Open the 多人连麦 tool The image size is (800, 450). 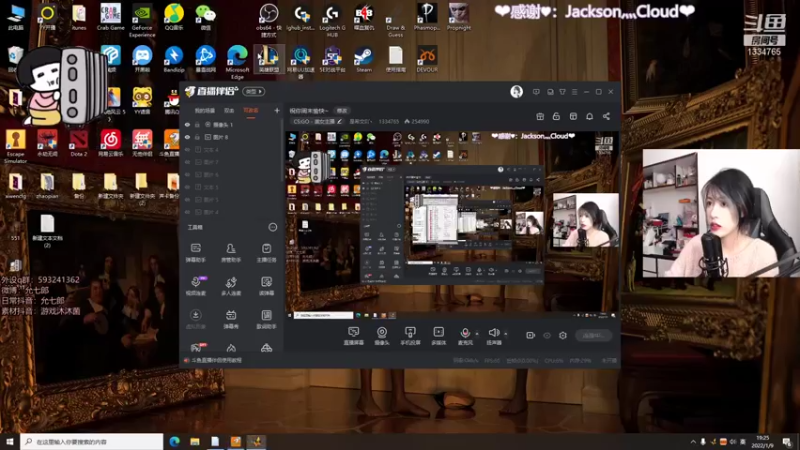(x=231, y=286)
